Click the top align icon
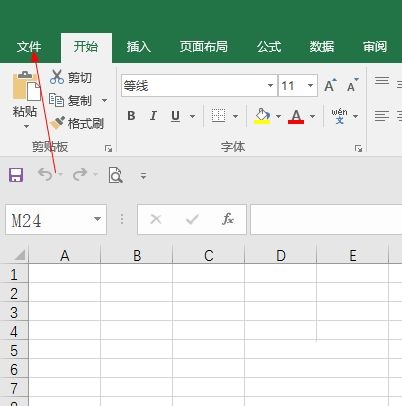The height and width of the screenshot is (406, 402). coord(382,81)
